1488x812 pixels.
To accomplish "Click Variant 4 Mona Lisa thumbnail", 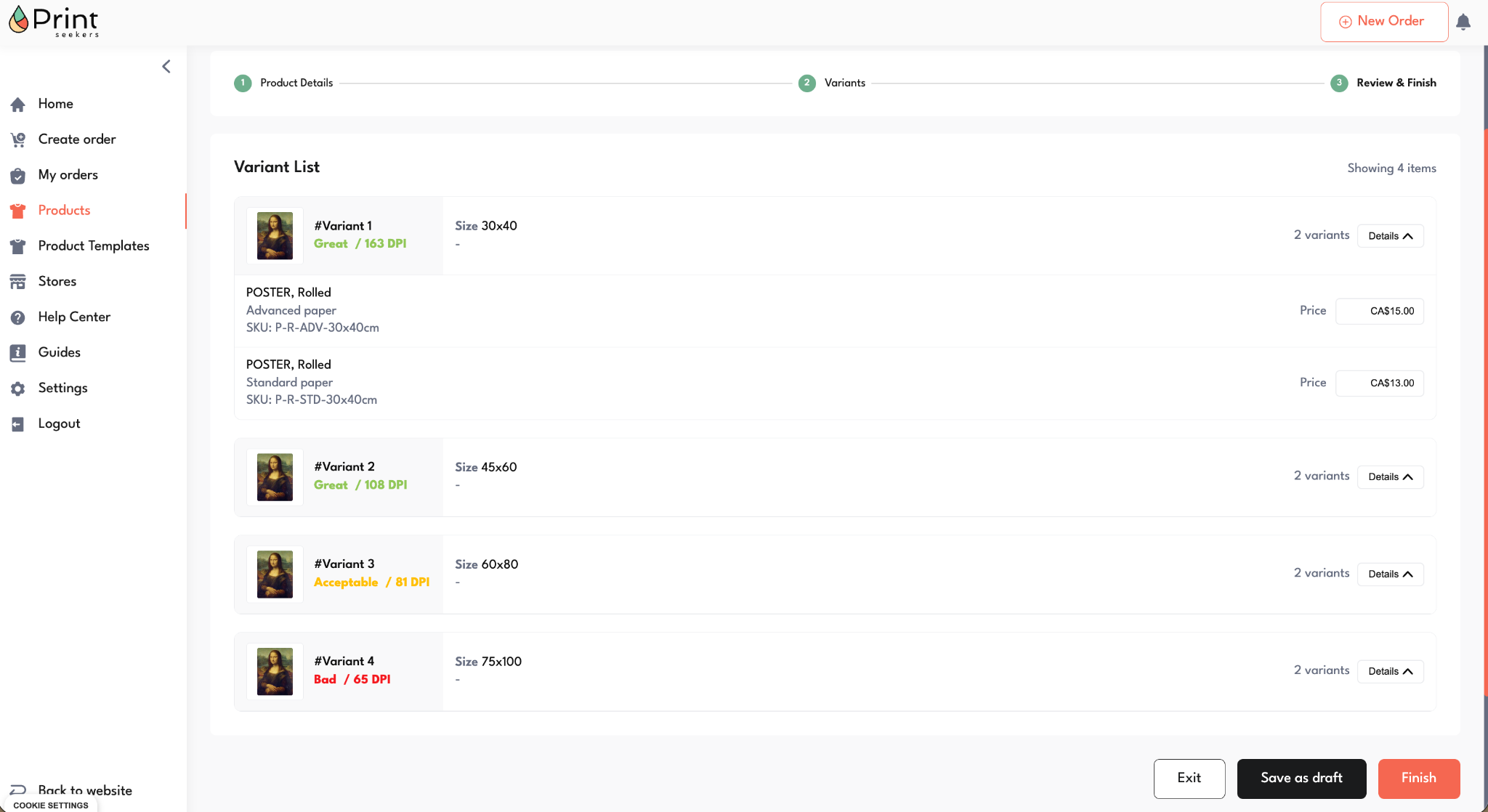I will [275, 672].
